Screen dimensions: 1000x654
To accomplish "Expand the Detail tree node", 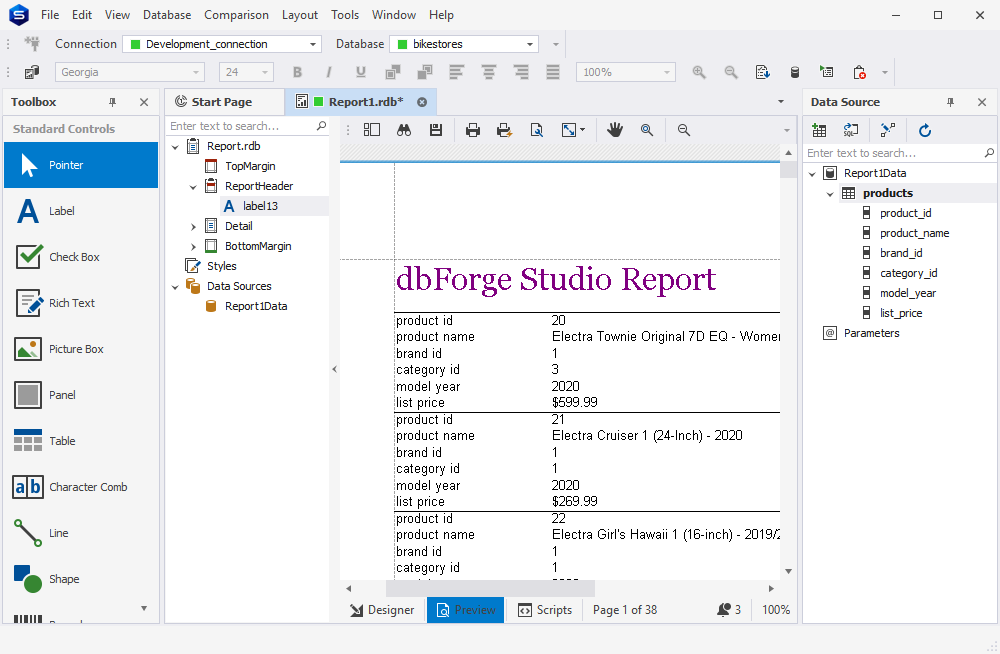I will click(193, 227).
